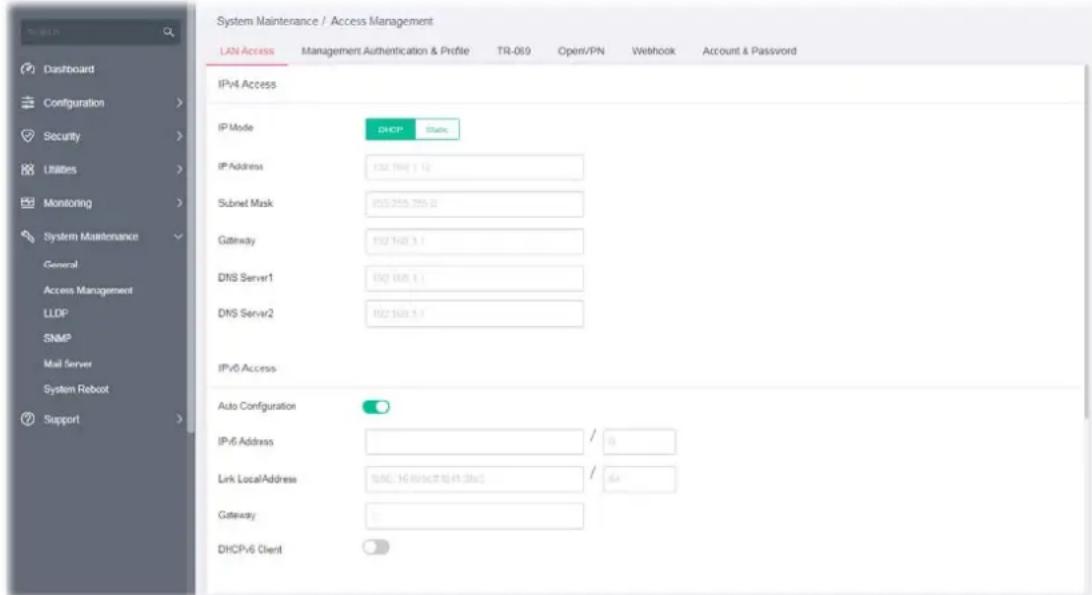This screenshot has height=595, width=1092.
Task: Click the Link Local Address field
Action: tap(474, 479)
